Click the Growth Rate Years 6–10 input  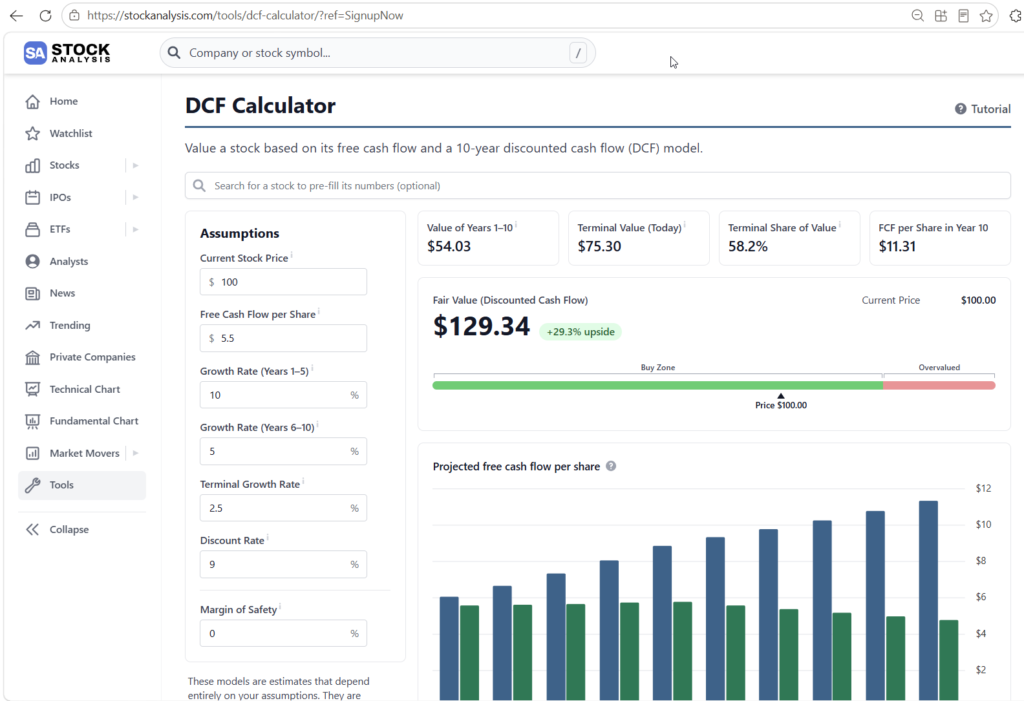(x=283, y=451)
